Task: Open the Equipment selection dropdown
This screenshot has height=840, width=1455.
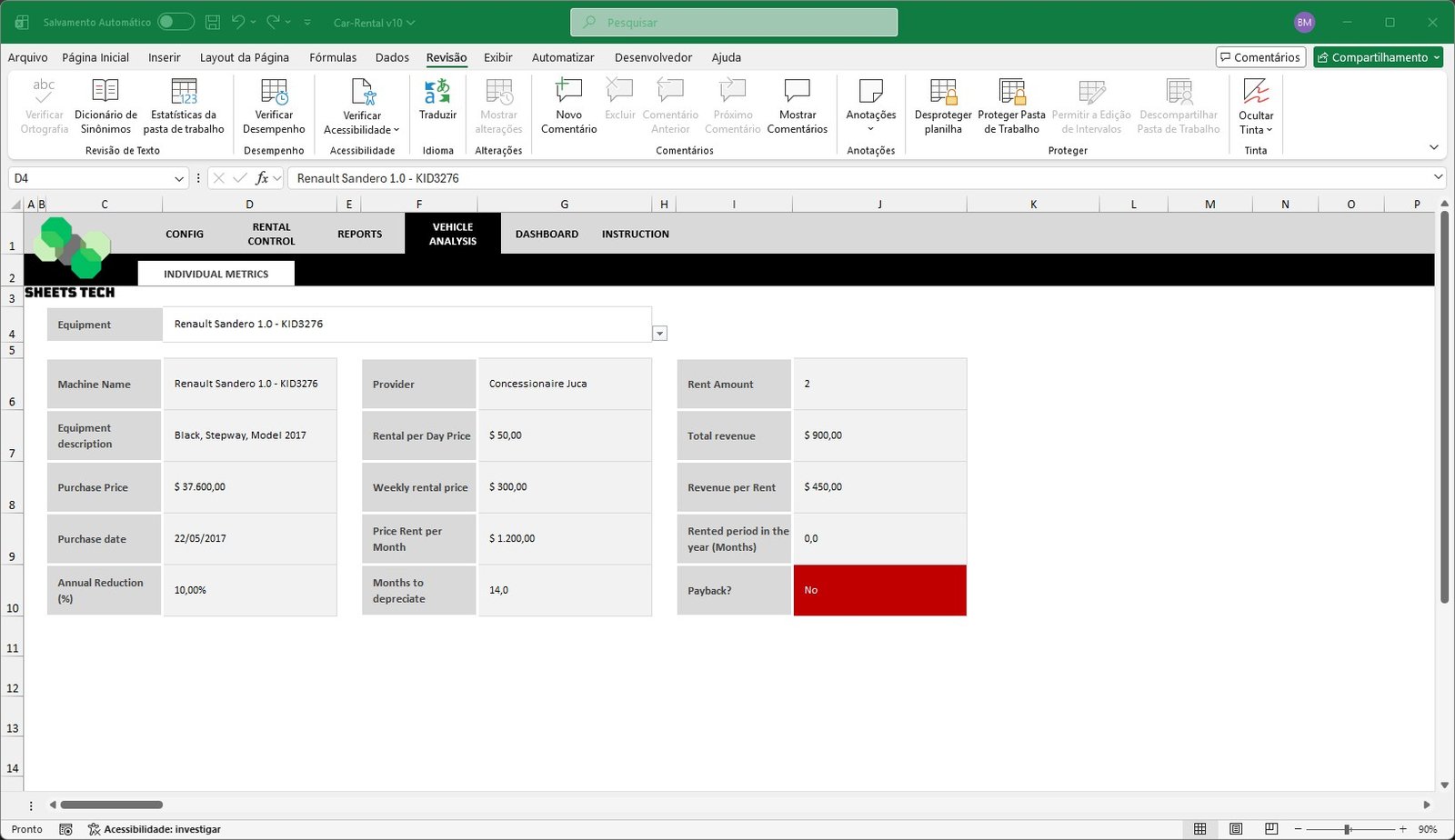Action: (660, 333)
